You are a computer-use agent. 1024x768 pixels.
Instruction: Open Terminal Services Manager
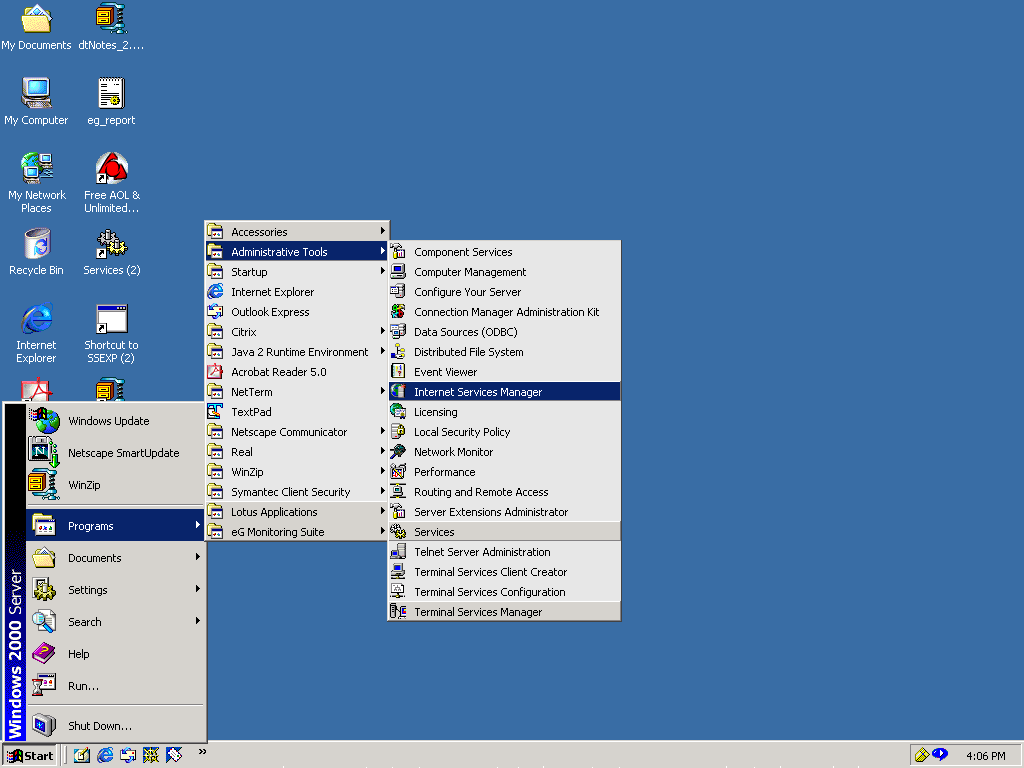(504, 612)
